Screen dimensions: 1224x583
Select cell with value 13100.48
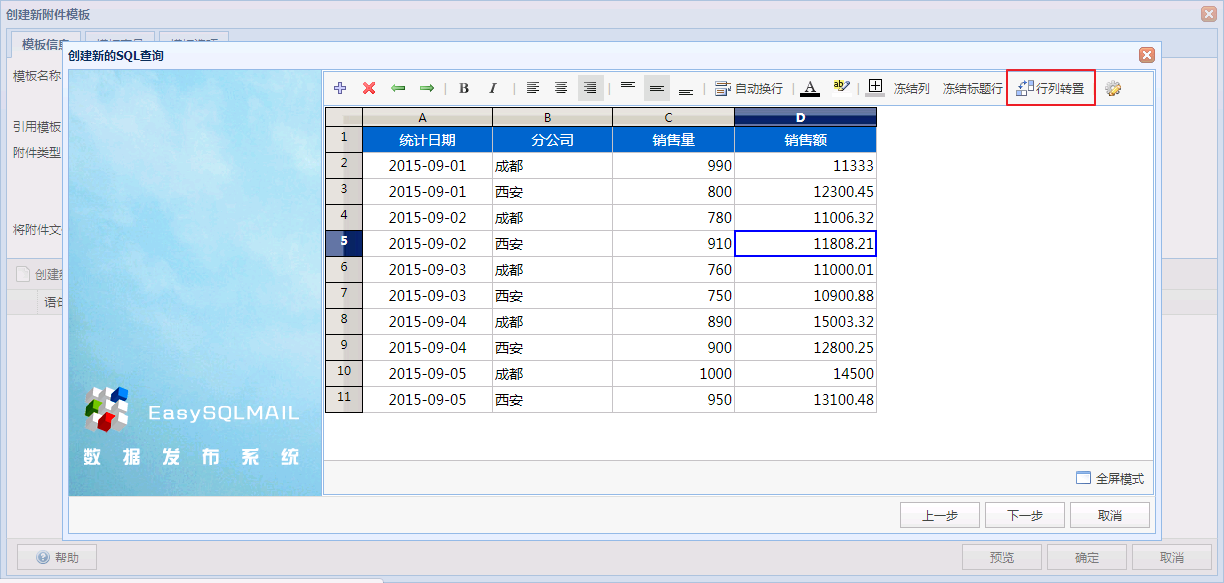point(805,400)
